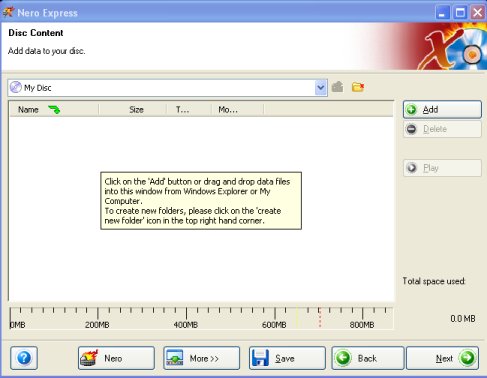Open the My Disc dropdown arrow
487x378 pixels.
320,88
